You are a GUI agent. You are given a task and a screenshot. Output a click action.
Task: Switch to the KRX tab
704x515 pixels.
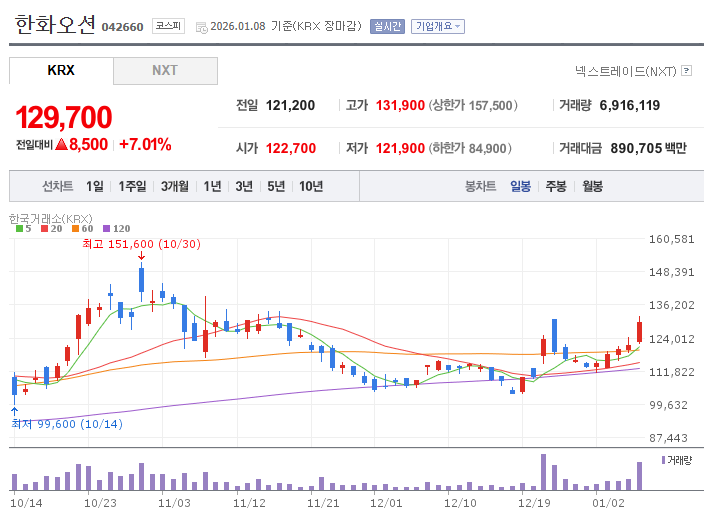click(x=61, y=70)
